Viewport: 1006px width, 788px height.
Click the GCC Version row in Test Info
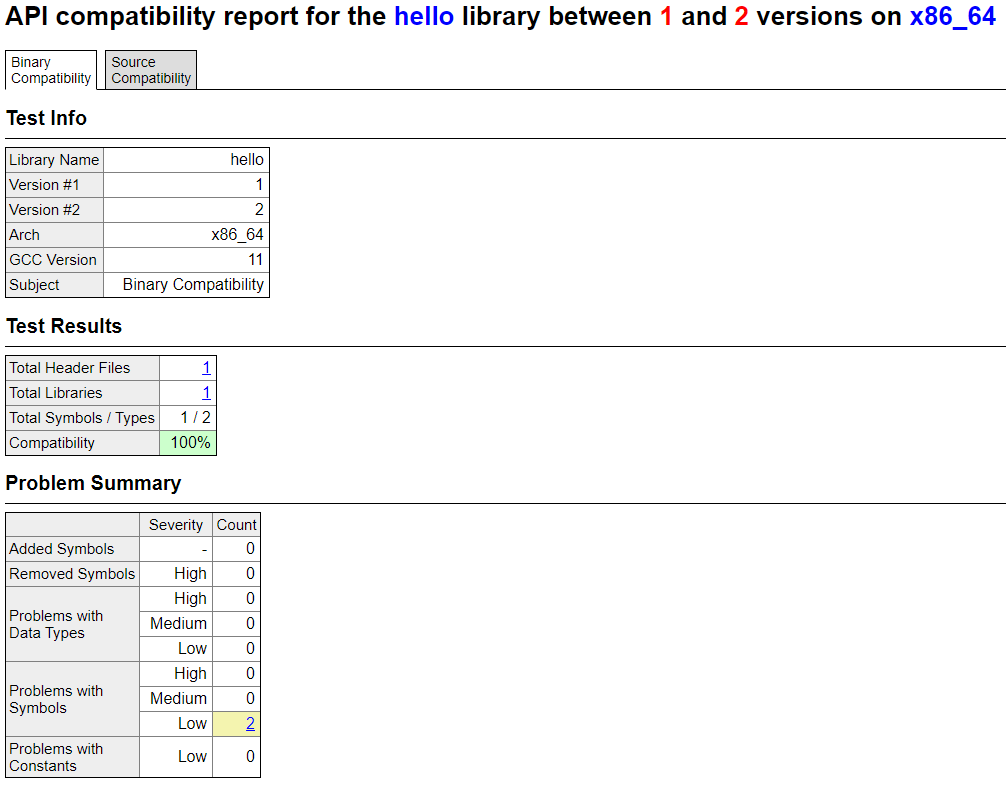click(x=54, y=259)
